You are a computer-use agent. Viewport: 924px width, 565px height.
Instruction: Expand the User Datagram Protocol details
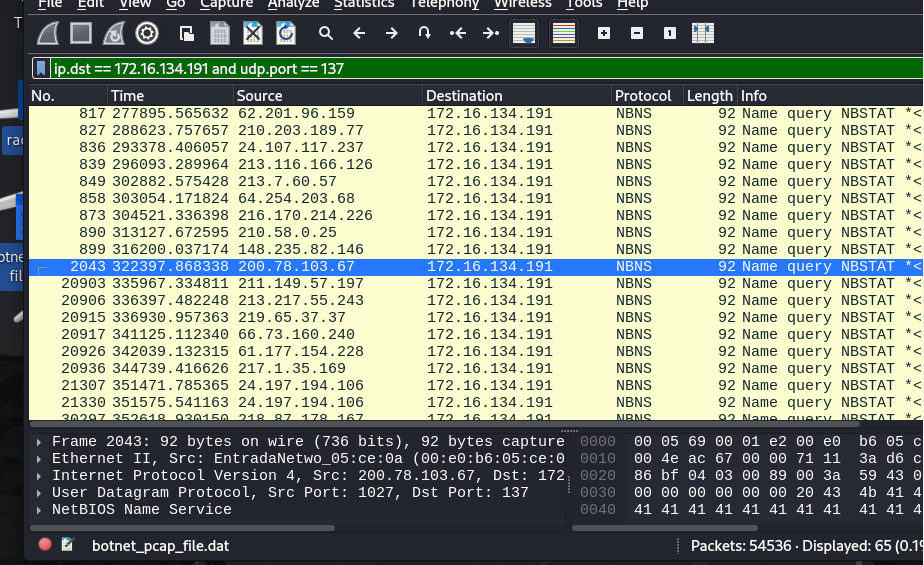click(x=39, y=493)
